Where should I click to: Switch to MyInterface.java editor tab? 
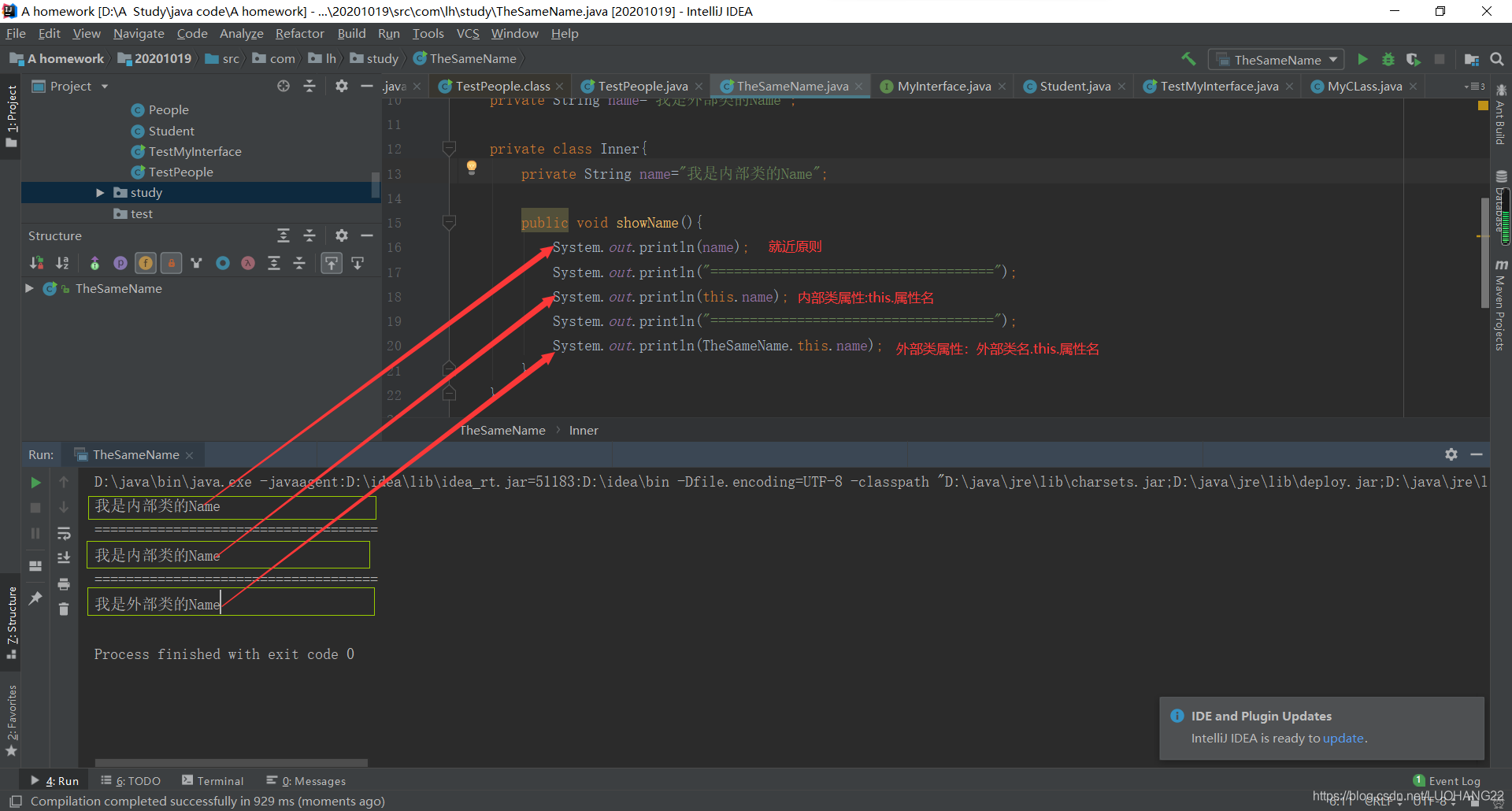click(x=943, y=86)
